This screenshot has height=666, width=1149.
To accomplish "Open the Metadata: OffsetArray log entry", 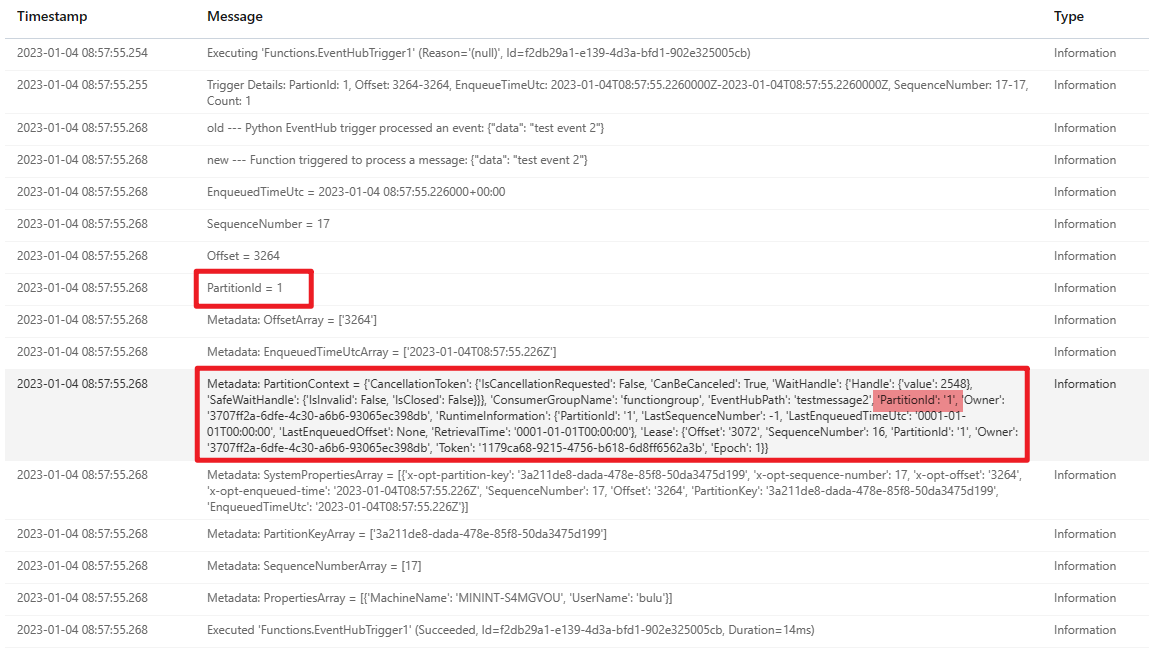I will tap(292, 320).
